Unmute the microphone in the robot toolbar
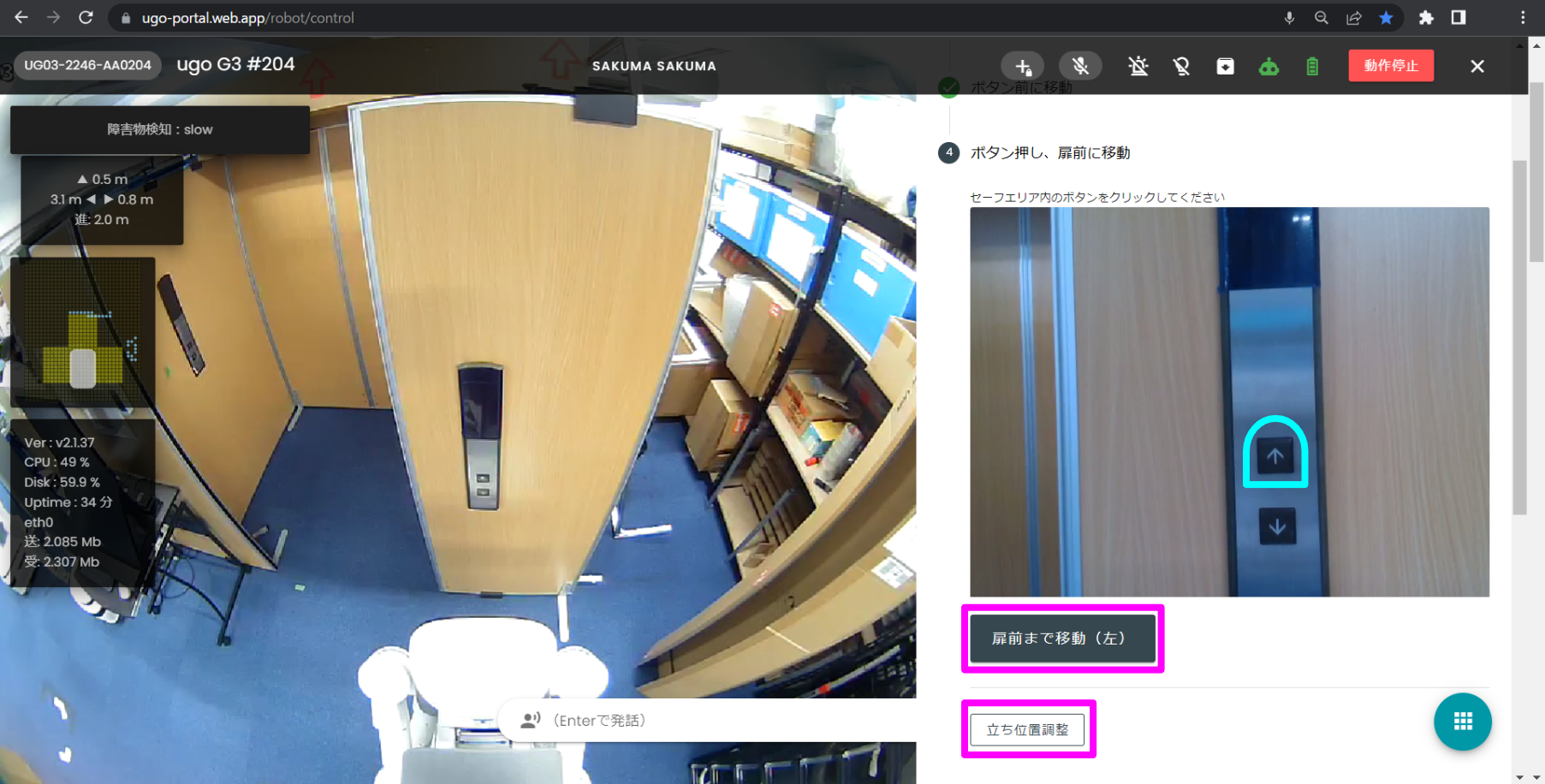The image size is (1545, 784). (x=1080, y=66)
